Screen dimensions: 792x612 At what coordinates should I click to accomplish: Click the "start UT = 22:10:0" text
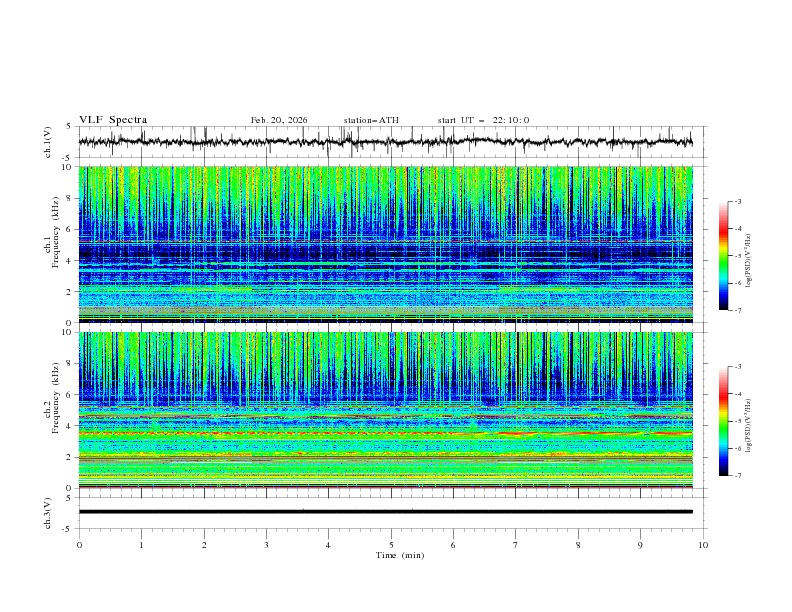[483, 120]
